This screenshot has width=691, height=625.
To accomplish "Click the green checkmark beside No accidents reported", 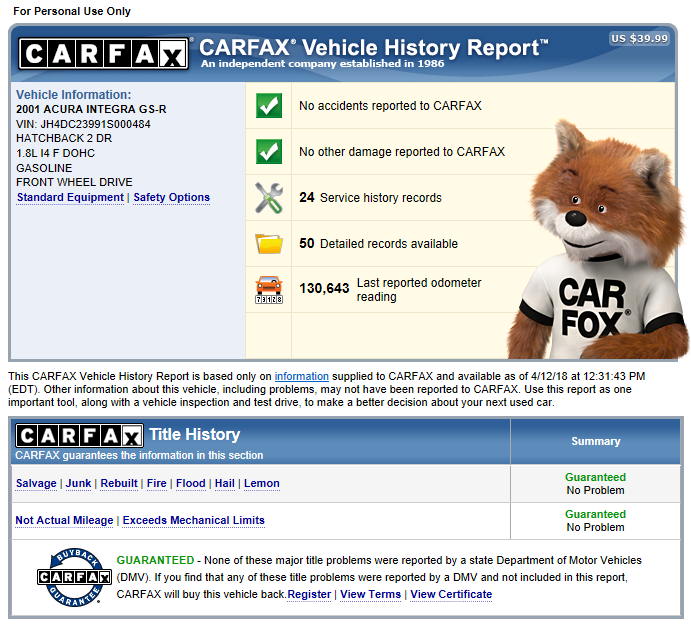I will pos(269,106).
